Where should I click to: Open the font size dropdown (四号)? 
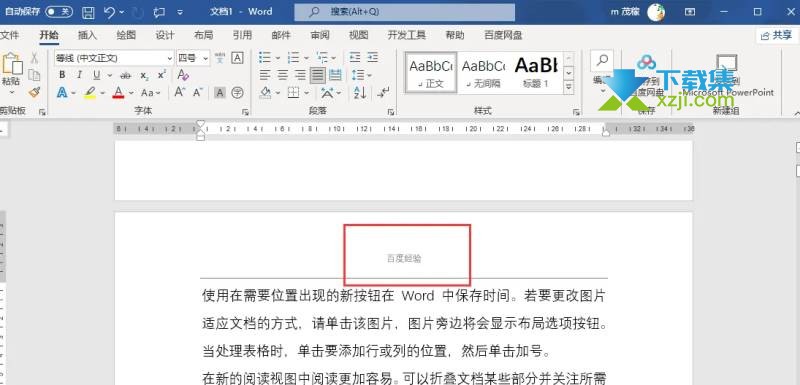(205, 58)
